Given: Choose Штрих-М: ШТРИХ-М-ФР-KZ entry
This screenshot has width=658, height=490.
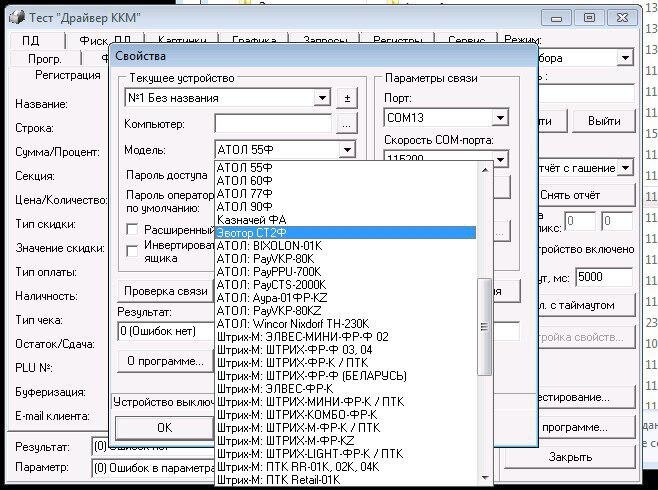Looking at the screenshot, I should point(346,441).
